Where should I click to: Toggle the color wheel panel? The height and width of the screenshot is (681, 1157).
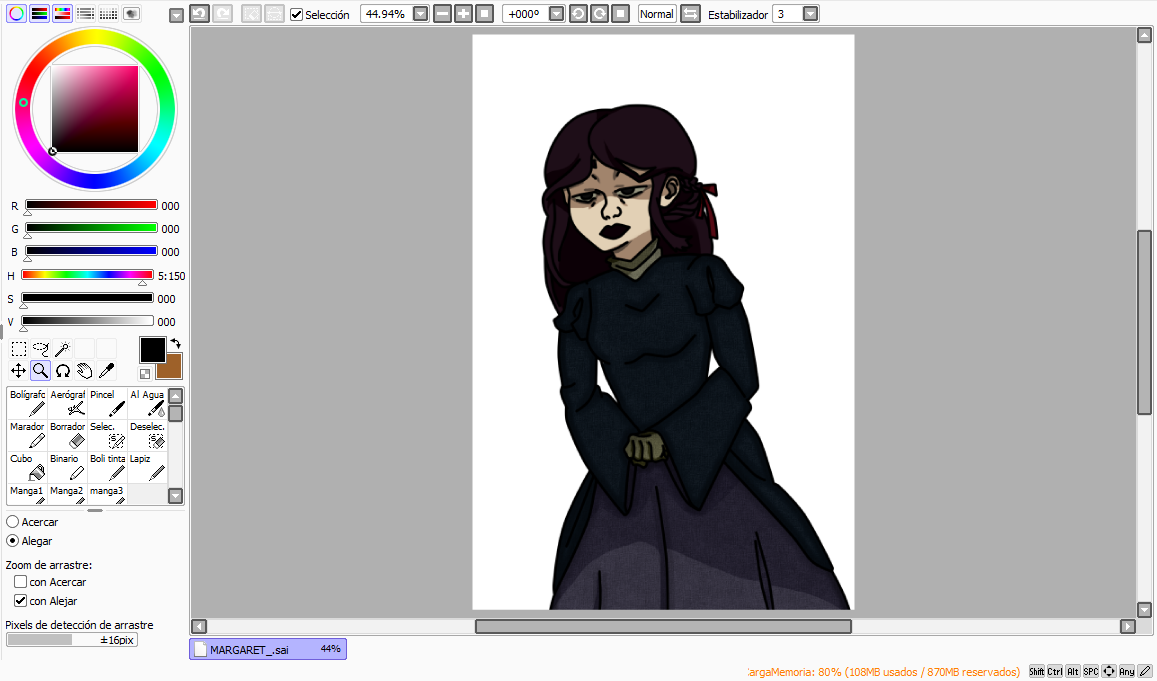[x=16, y=13]
